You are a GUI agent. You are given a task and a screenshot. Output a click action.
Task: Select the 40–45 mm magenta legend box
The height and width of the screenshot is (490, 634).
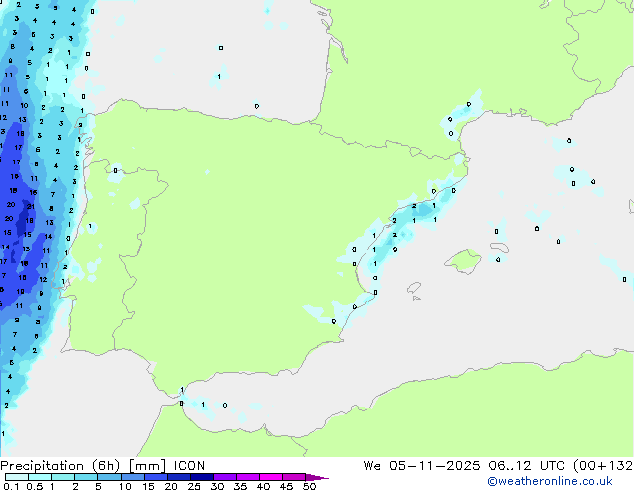pos(271,477)
